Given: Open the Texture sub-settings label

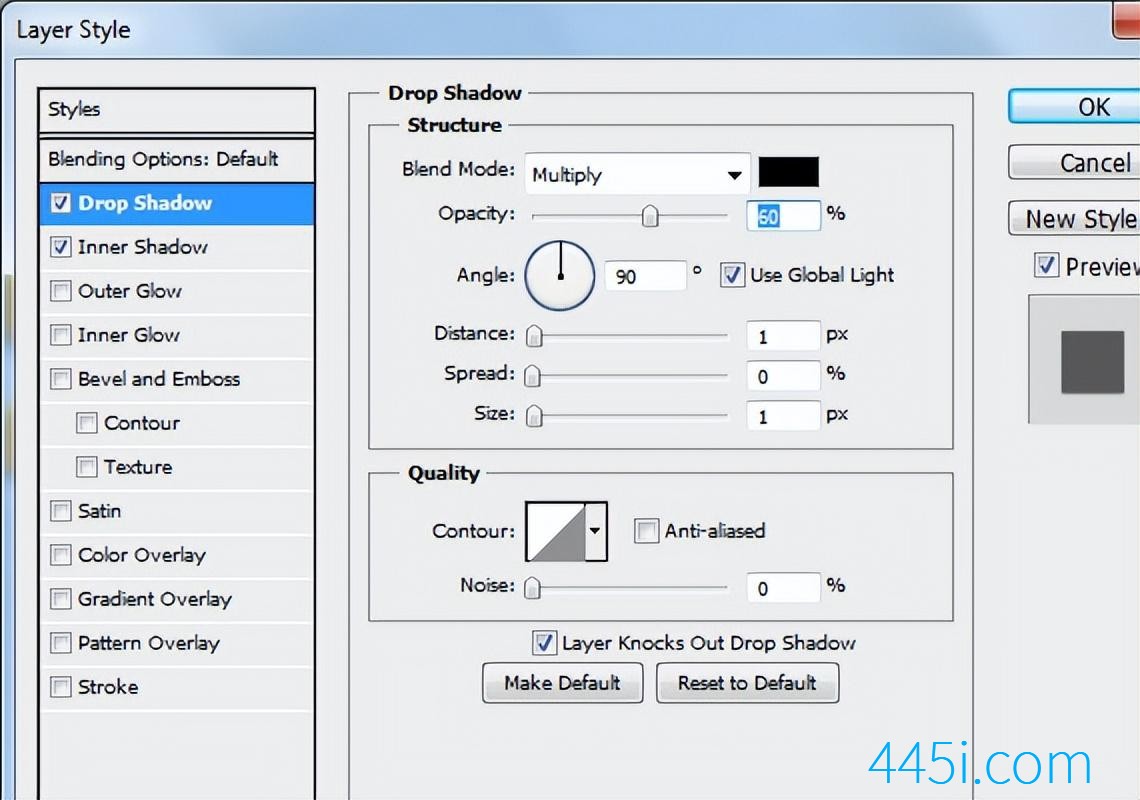Looking at the screenshot, I should point(138,466).
